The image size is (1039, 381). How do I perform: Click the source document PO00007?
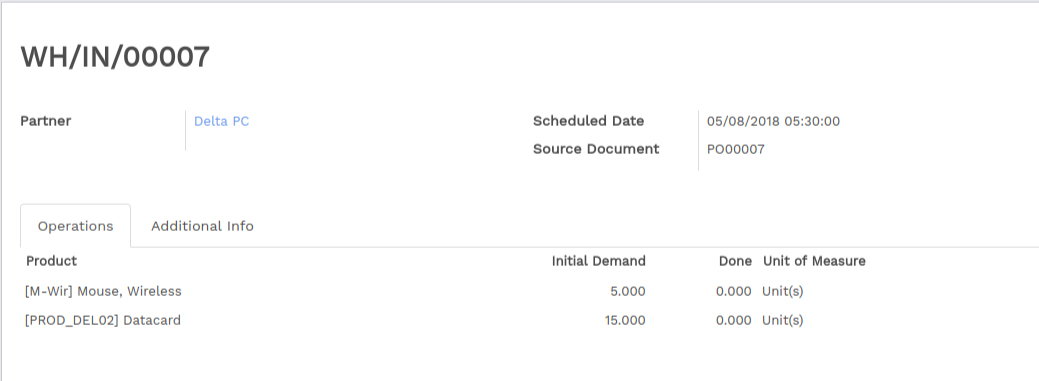(736, 149)
